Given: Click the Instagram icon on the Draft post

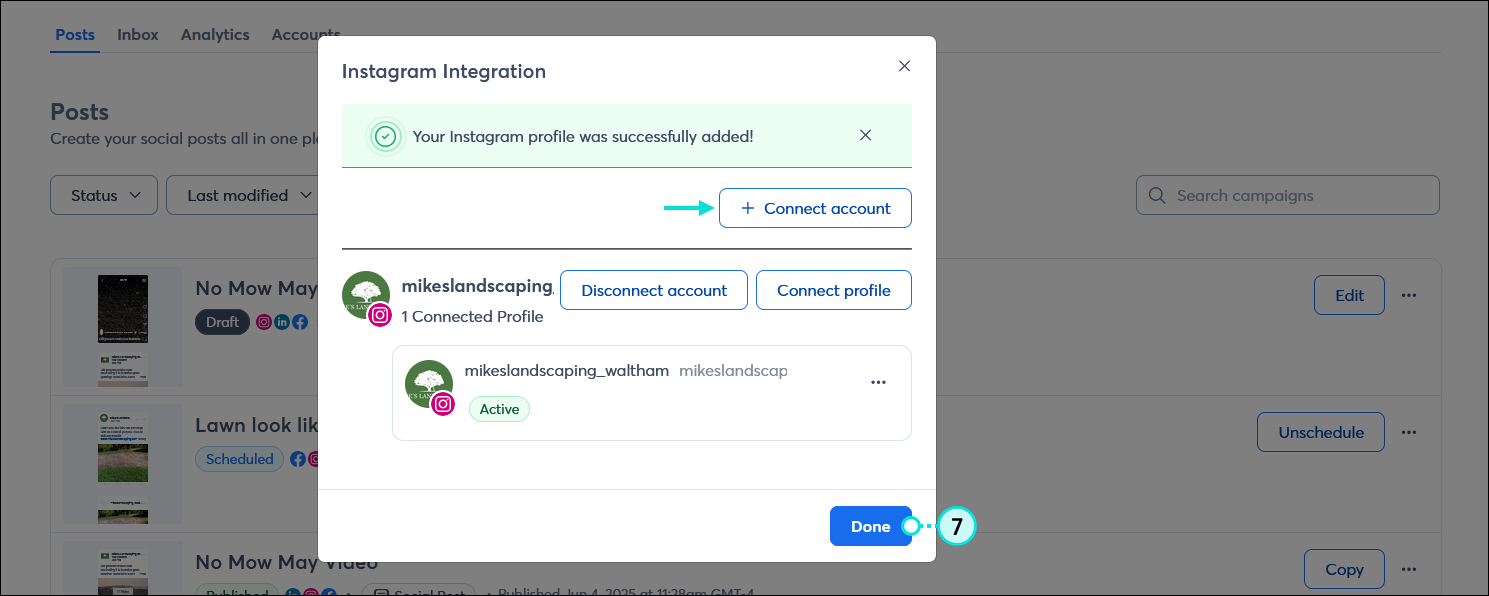Looking at the screenshot, I should [264, 322].
